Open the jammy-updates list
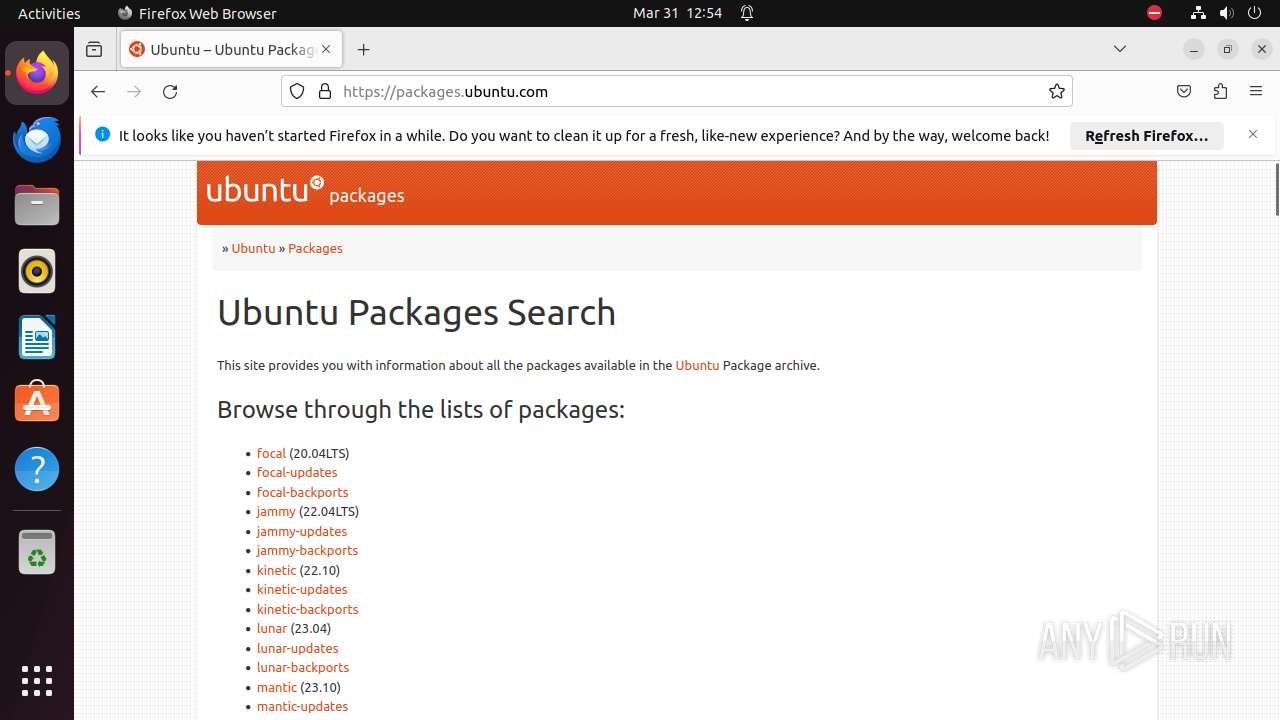 click(x=302, y=531)
